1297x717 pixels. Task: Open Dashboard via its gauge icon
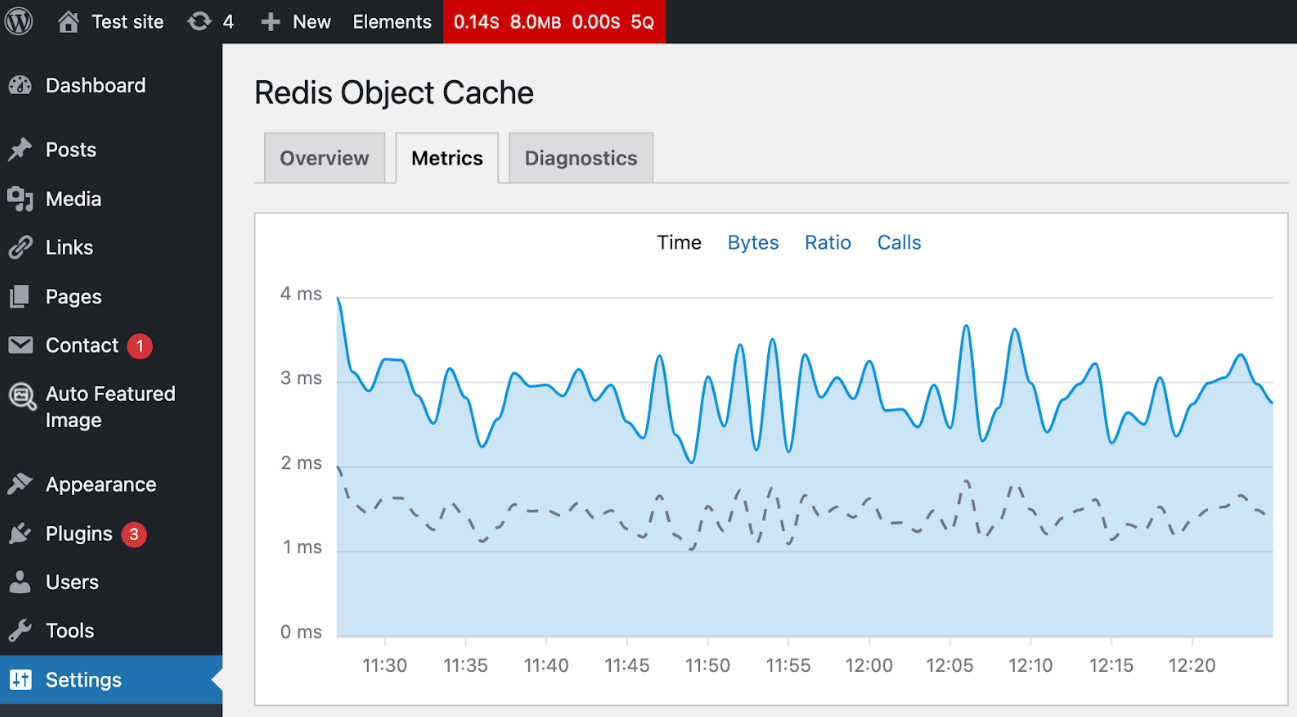20,86
